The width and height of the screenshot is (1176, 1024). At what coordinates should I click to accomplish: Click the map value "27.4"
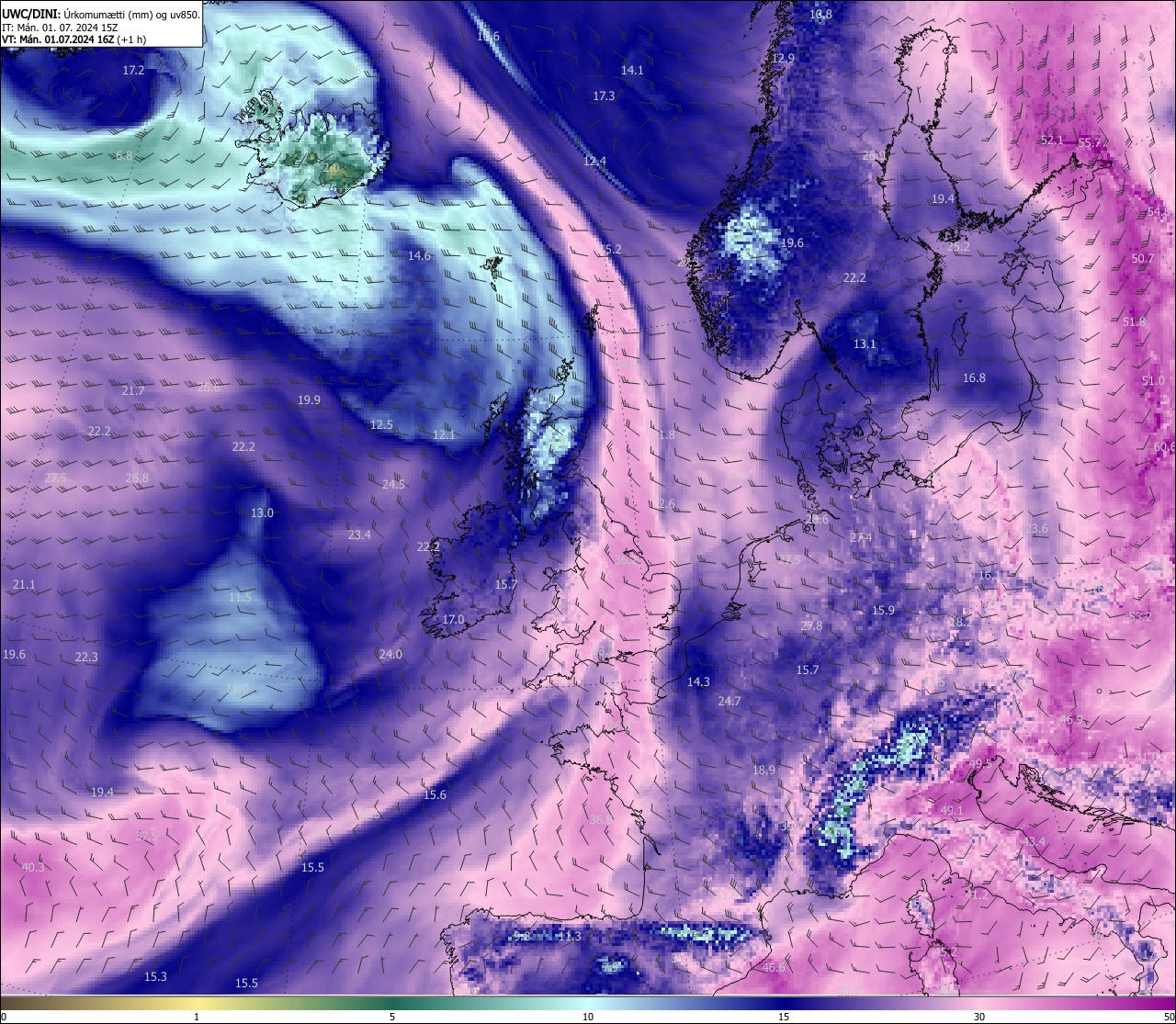click(x=861, y=538)
